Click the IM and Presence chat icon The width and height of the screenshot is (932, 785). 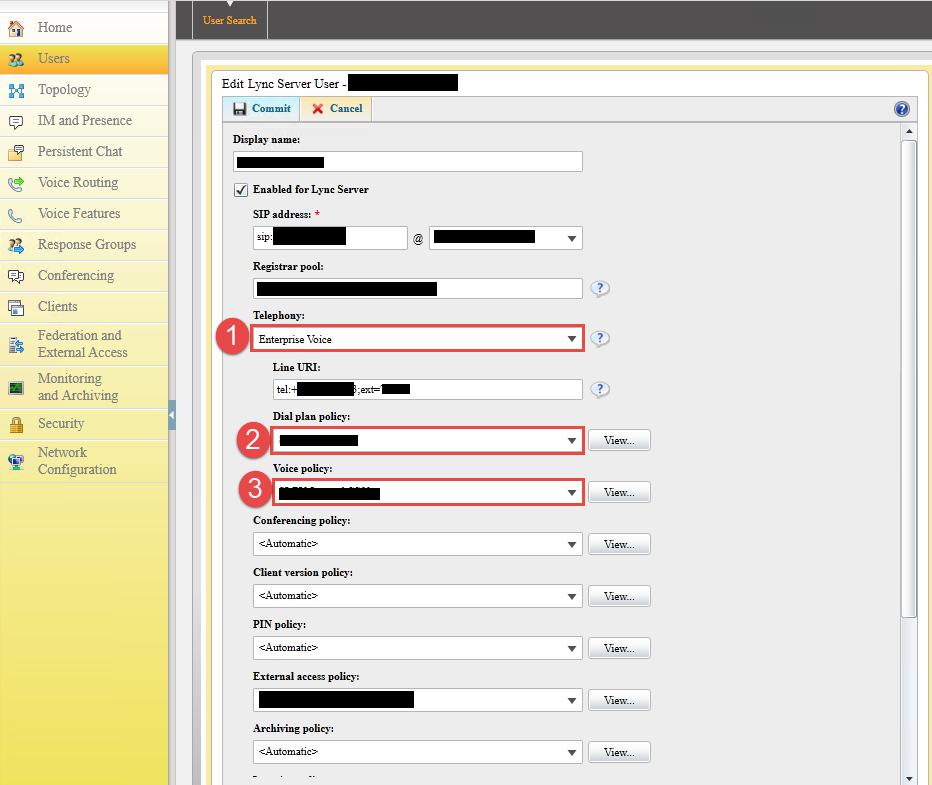pos(16,122)
